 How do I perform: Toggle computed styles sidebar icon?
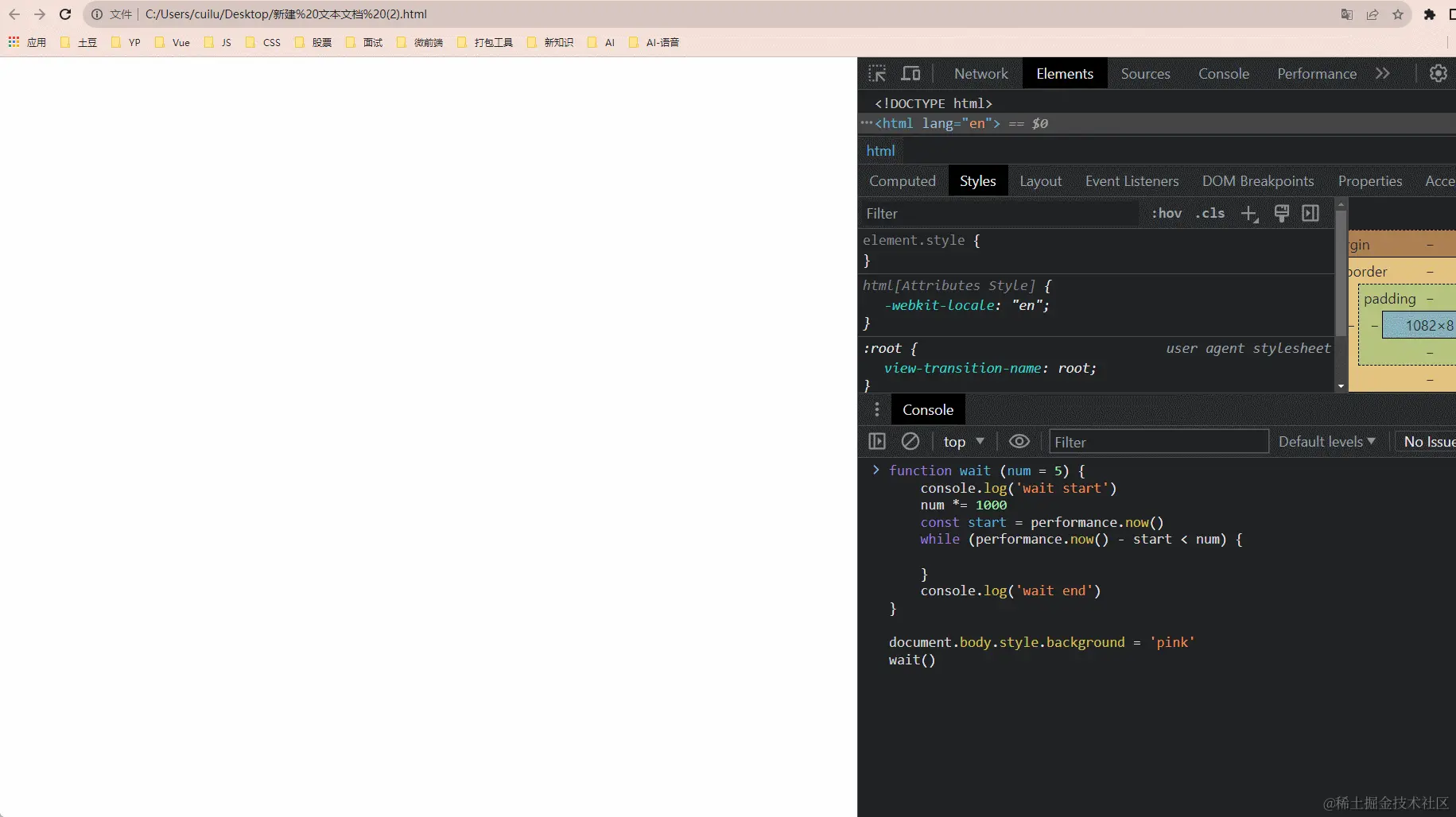tap(1310, 213)
